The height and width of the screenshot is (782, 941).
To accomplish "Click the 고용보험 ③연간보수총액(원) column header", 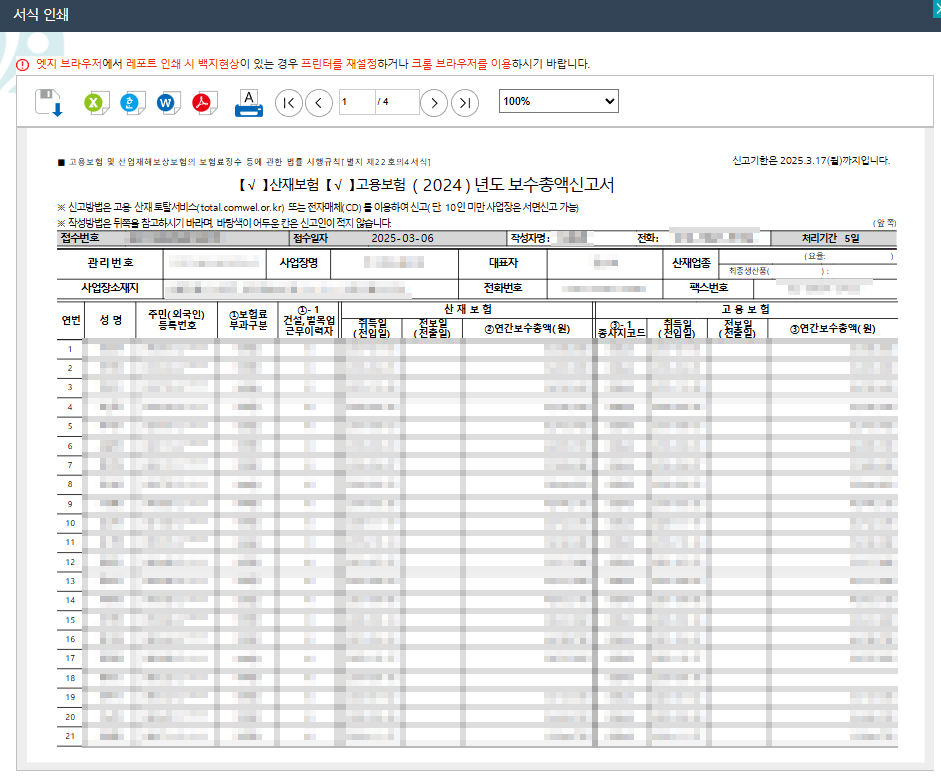I will pos(832,328).
